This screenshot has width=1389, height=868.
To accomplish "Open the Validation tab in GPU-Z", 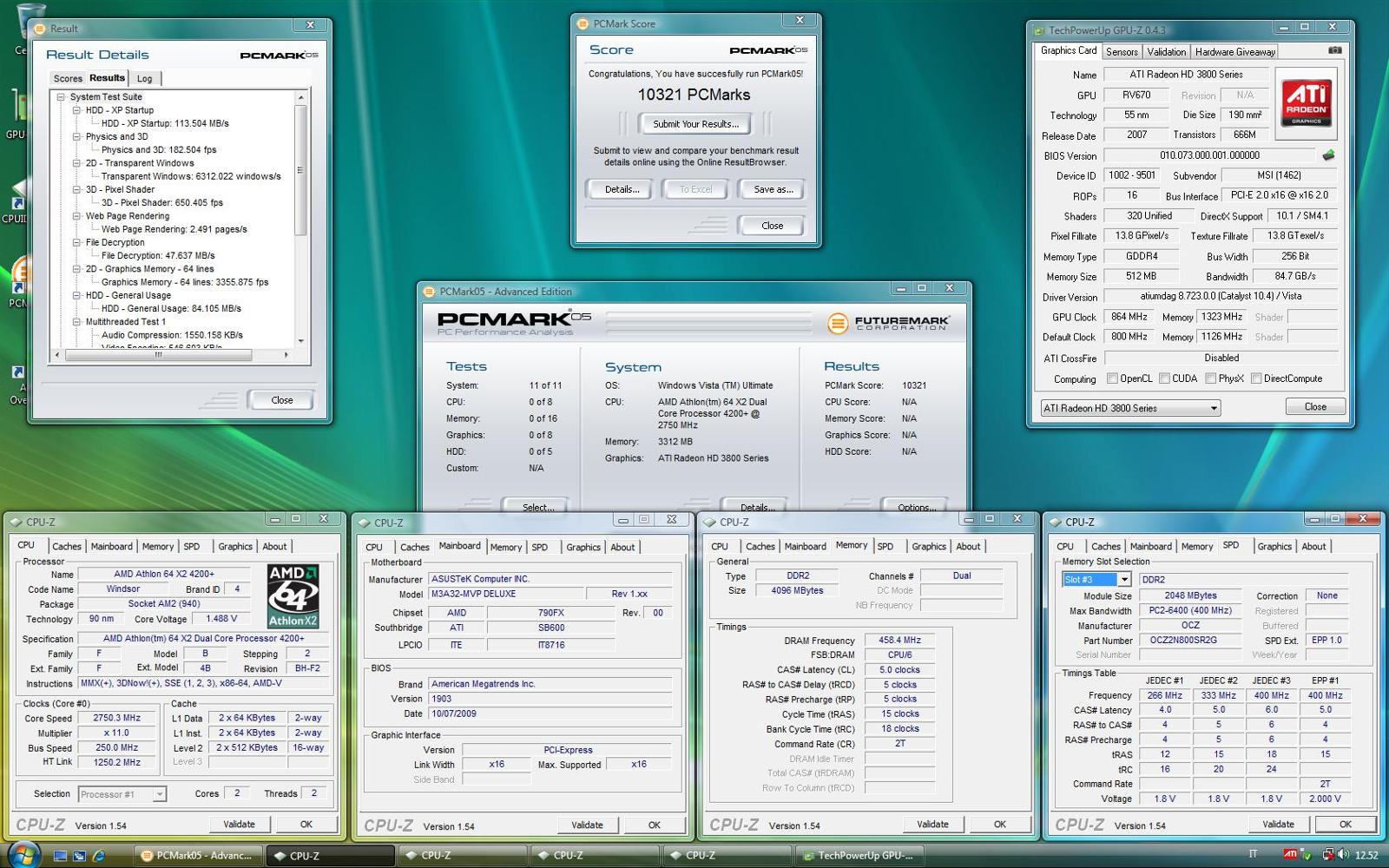I will pos(1166,52).
